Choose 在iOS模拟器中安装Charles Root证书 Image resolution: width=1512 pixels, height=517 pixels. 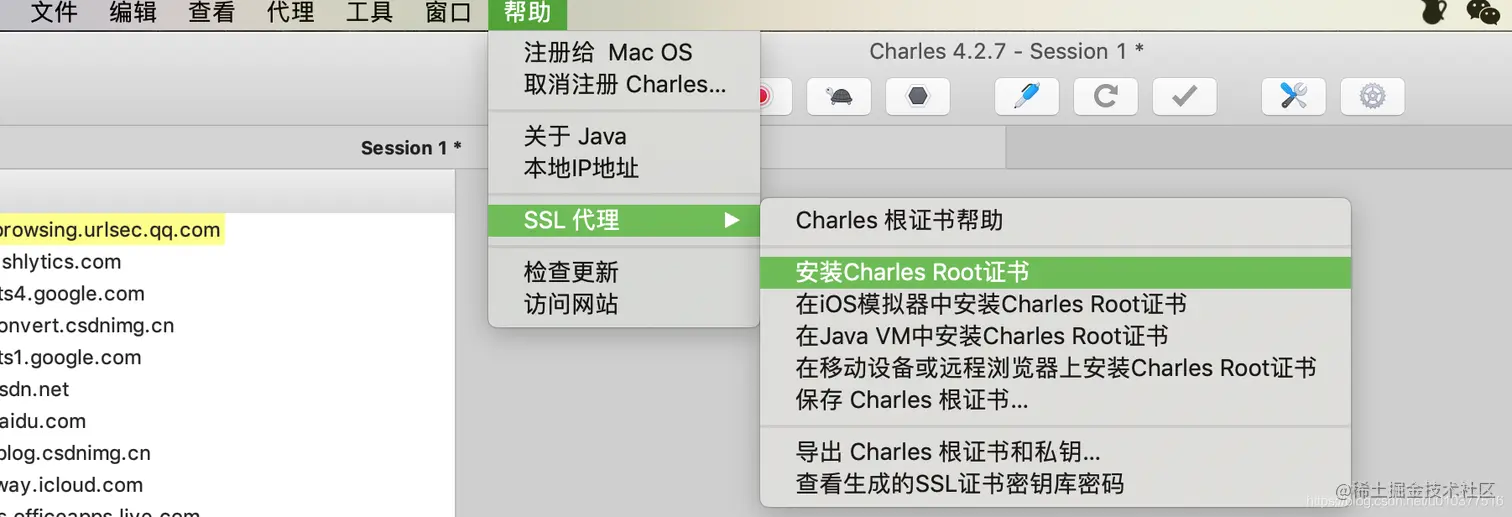pos(1055,304)
